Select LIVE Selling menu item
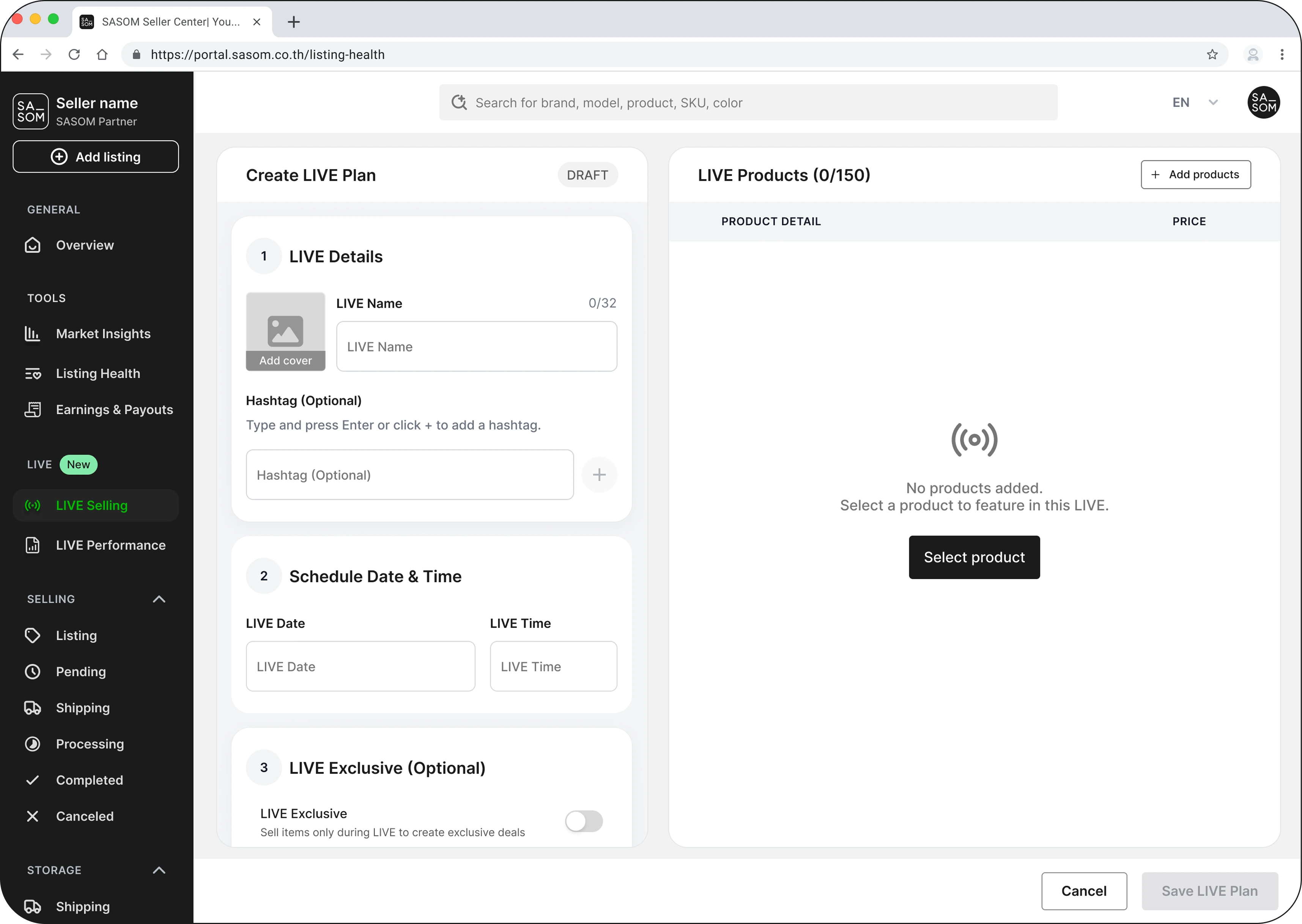 click(96, 505)
